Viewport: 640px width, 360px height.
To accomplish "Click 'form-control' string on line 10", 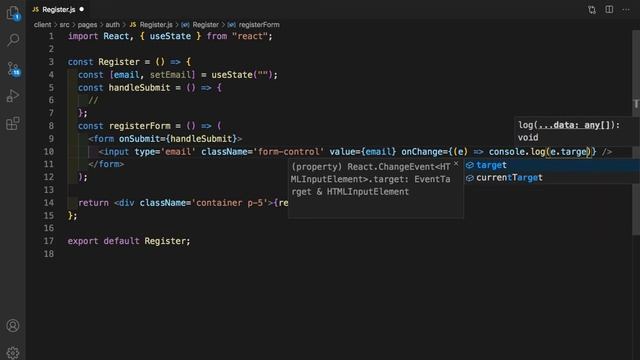I will click(x=289, y=152).
